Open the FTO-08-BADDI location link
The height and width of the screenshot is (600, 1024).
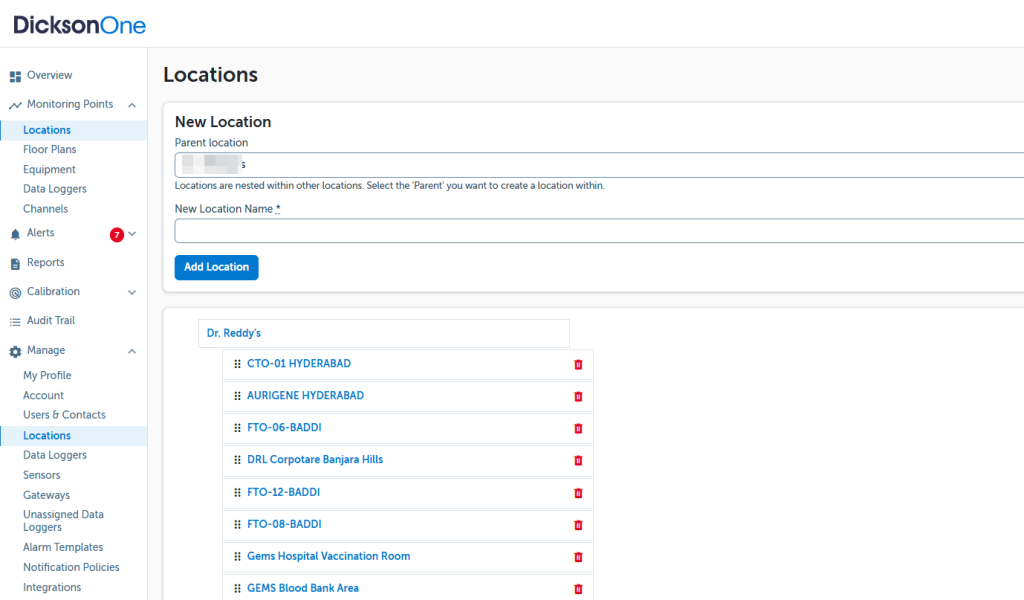(x=284, y=525)
